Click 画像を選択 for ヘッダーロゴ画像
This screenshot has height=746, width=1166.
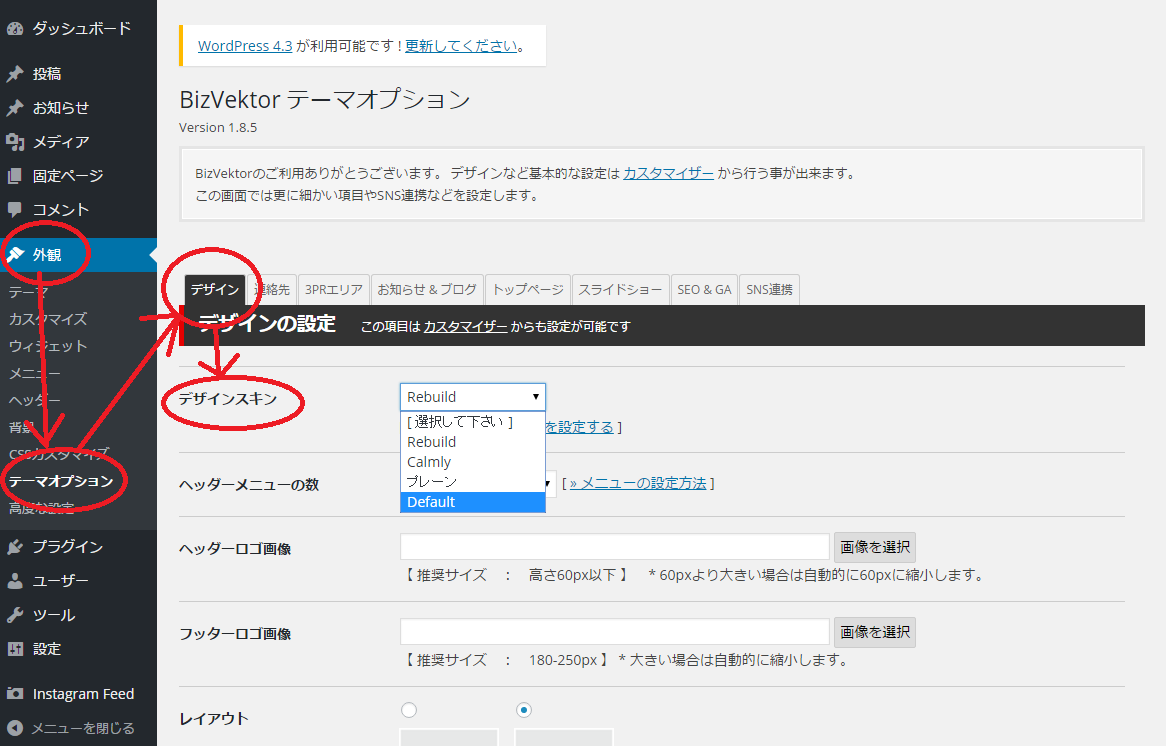(x=874, y=547)
